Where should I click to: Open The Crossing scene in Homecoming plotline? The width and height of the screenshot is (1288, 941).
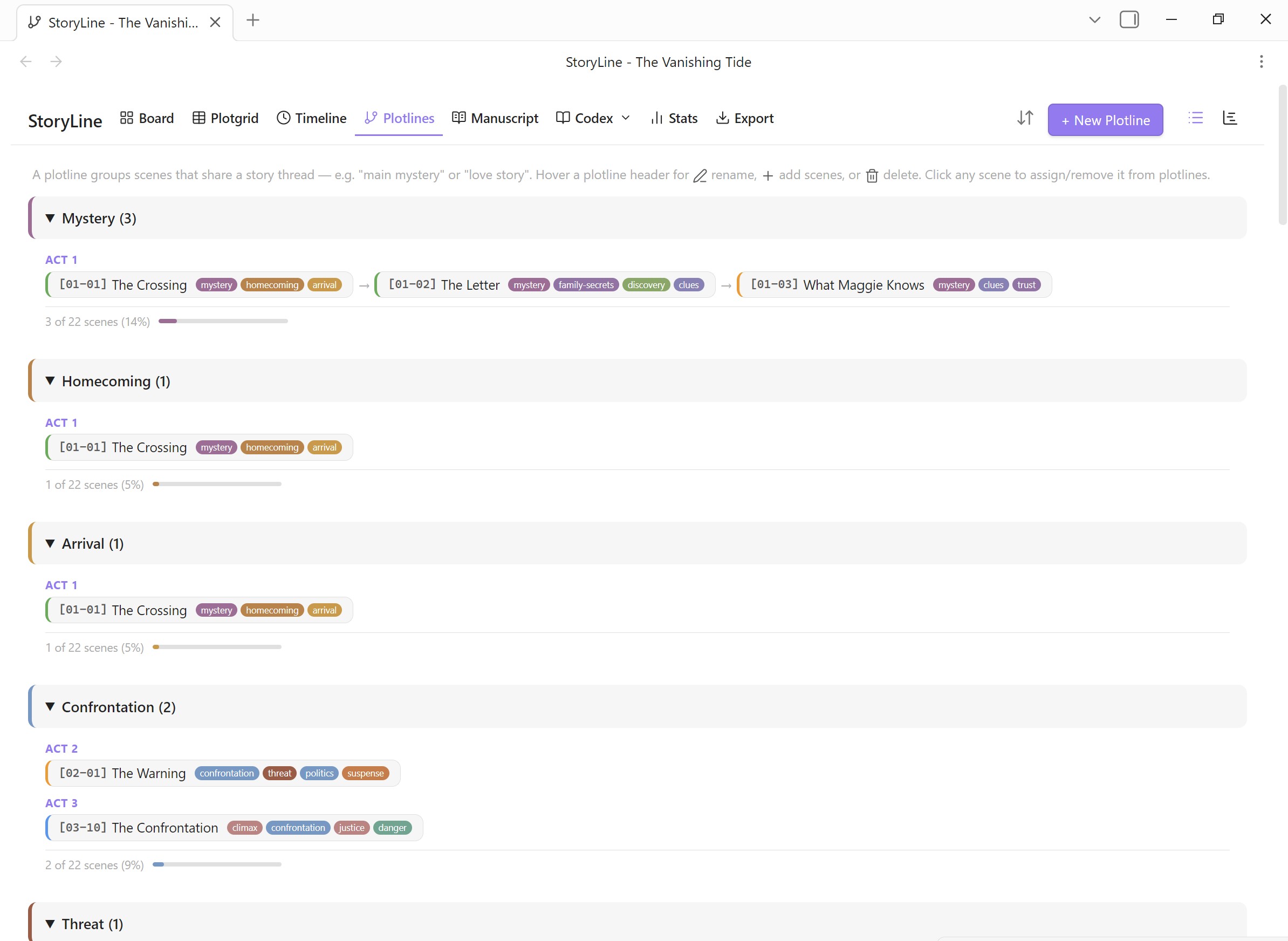(199, 447)
